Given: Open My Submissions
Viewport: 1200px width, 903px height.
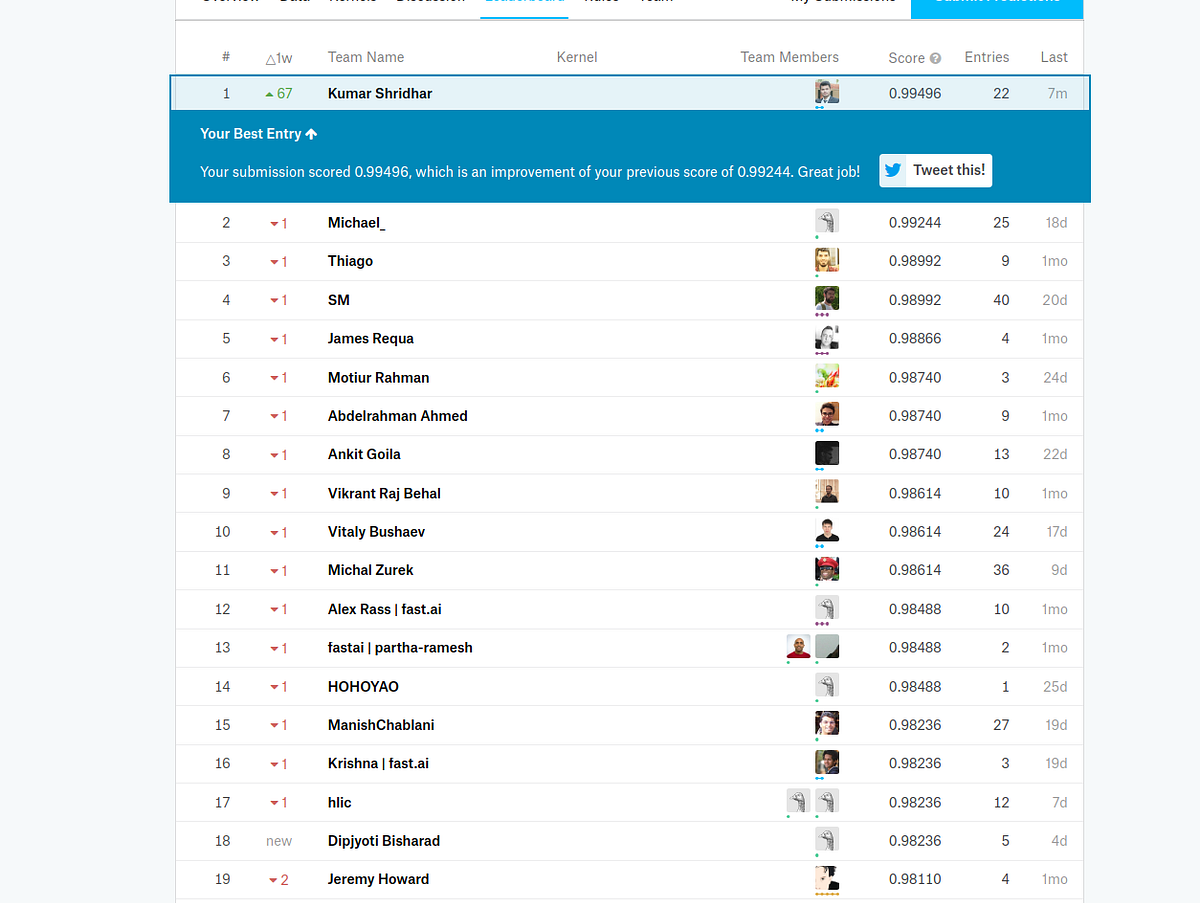Looking at the screenshot, I should pyautogui.click(x=843, y=2).
